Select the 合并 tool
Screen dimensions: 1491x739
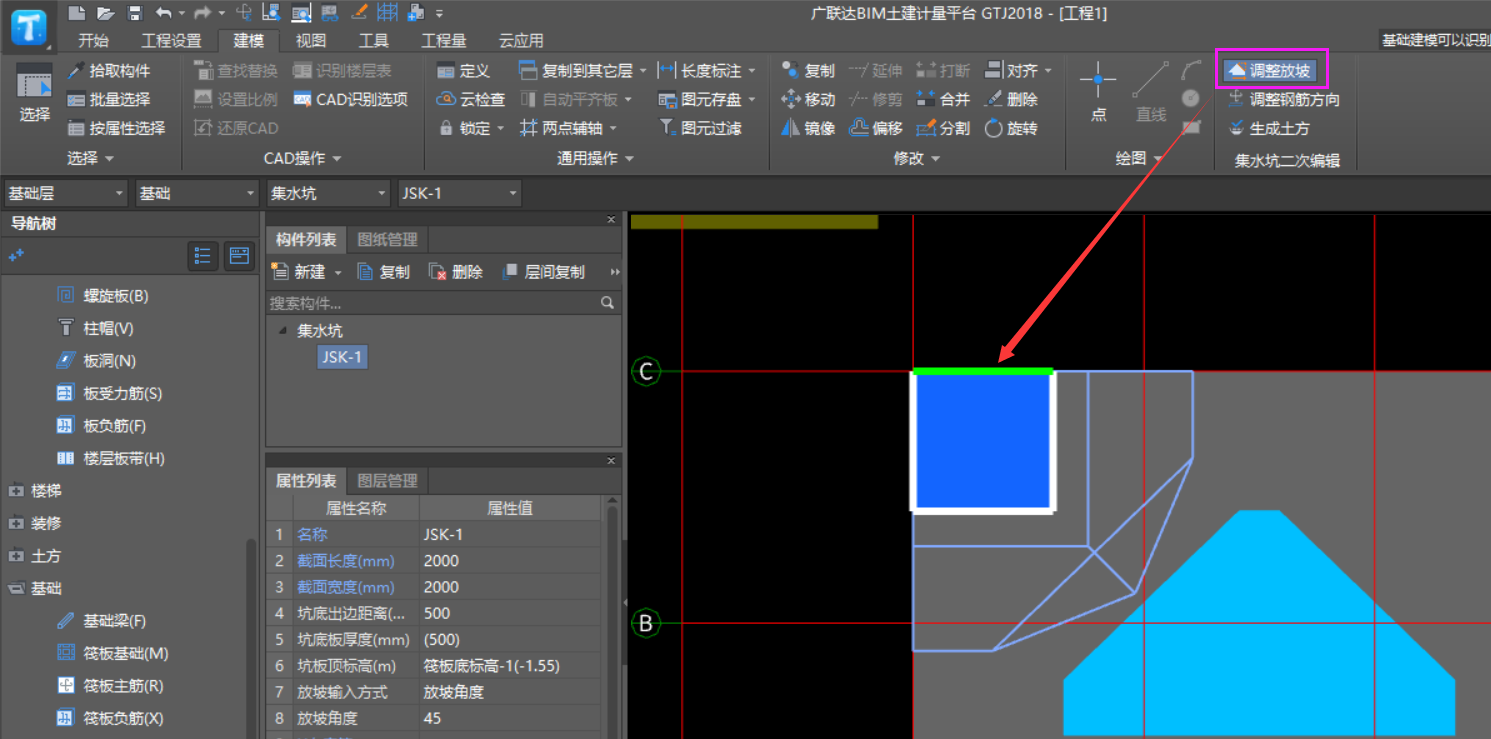(x=943, y=100)
